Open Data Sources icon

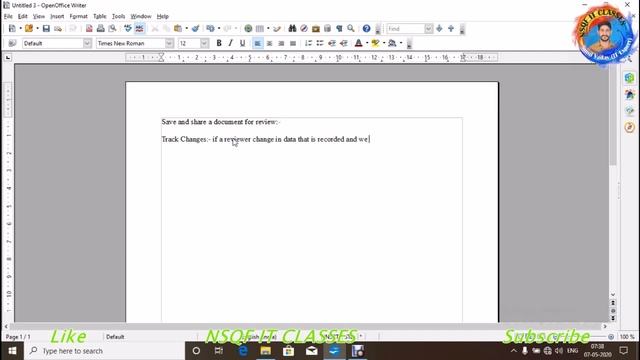click(327, 29)
